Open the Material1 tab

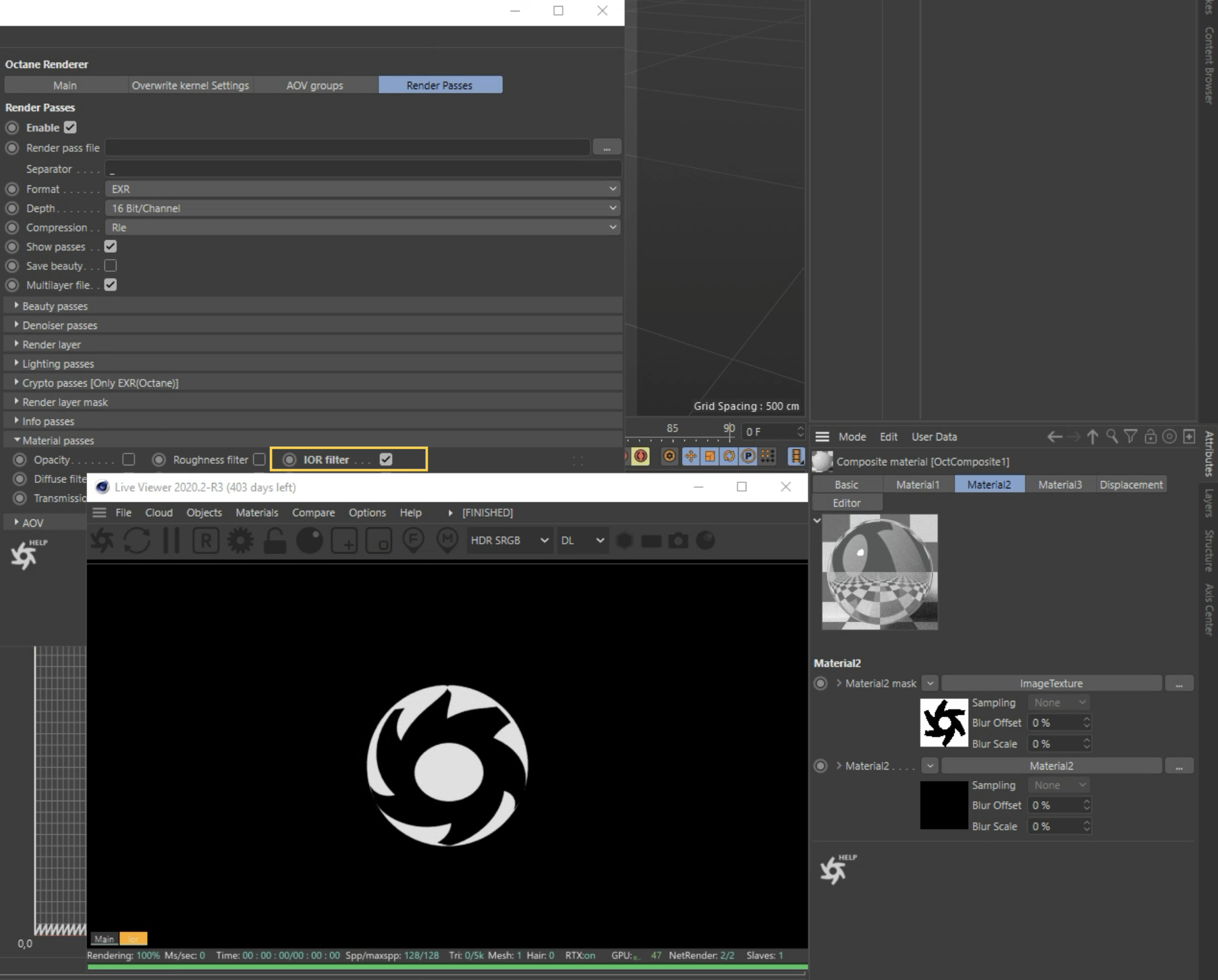click(x=918, y=484)
